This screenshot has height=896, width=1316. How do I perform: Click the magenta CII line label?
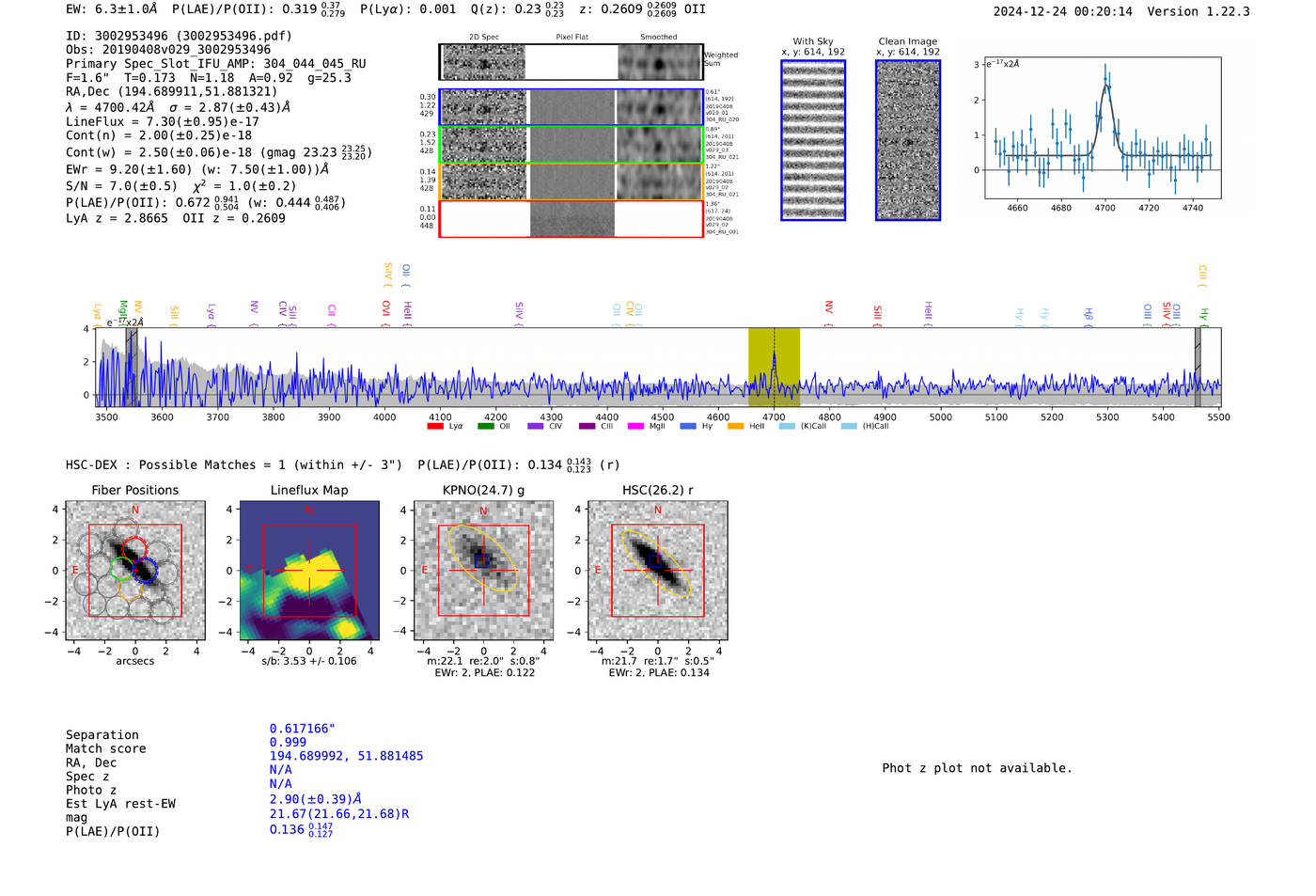332,315
